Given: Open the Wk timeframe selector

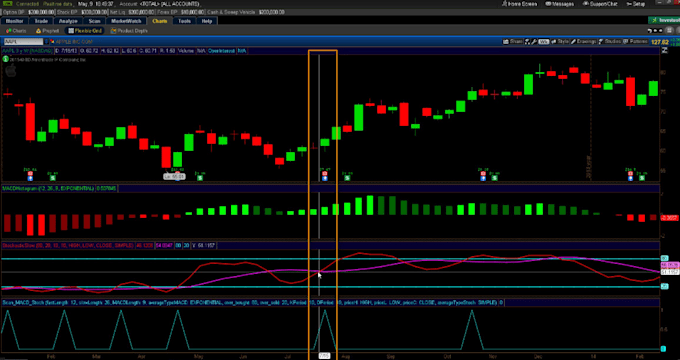Looking at the screenshot, I should pos(543,42).
